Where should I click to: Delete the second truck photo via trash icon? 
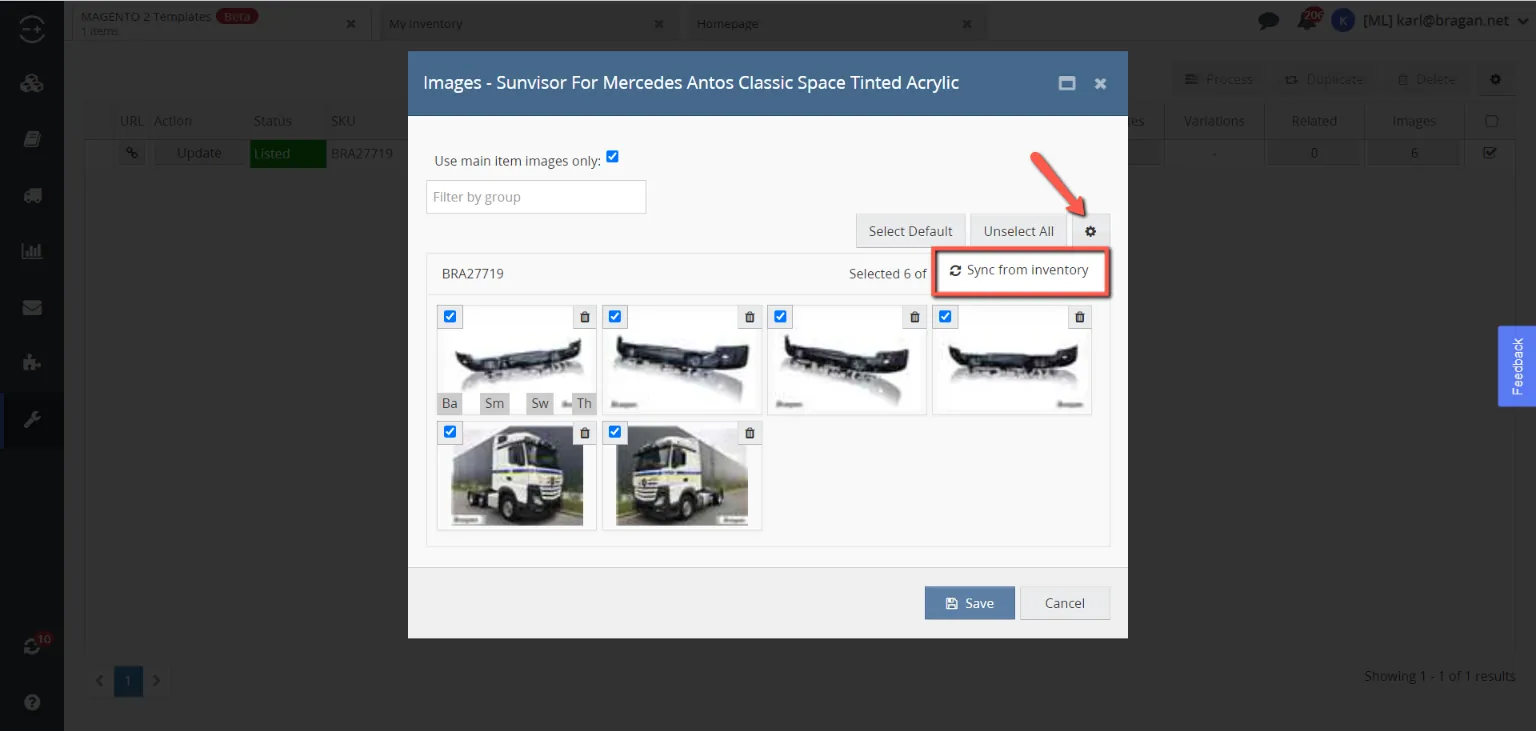pyautogui.click(x=750, y=433)
